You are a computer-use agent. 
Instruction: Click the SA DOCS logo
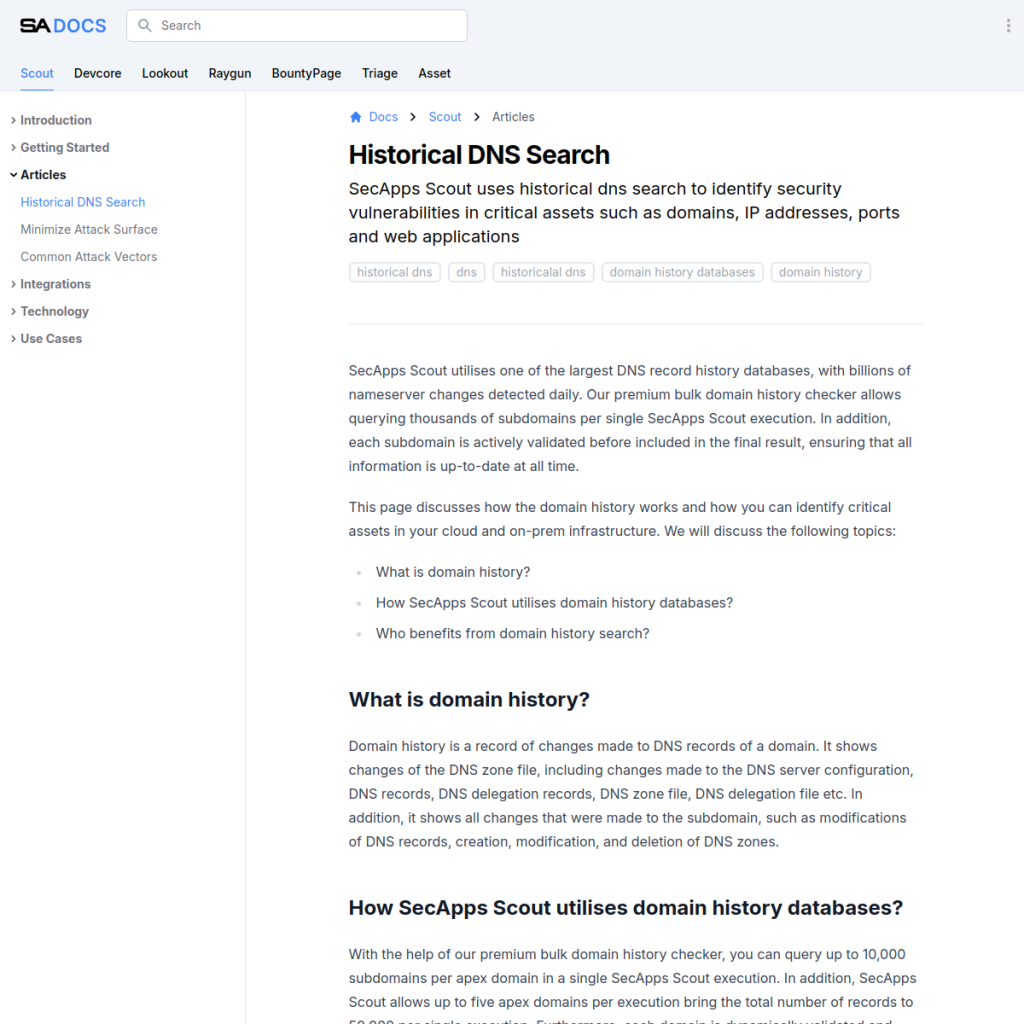point(63,26)
